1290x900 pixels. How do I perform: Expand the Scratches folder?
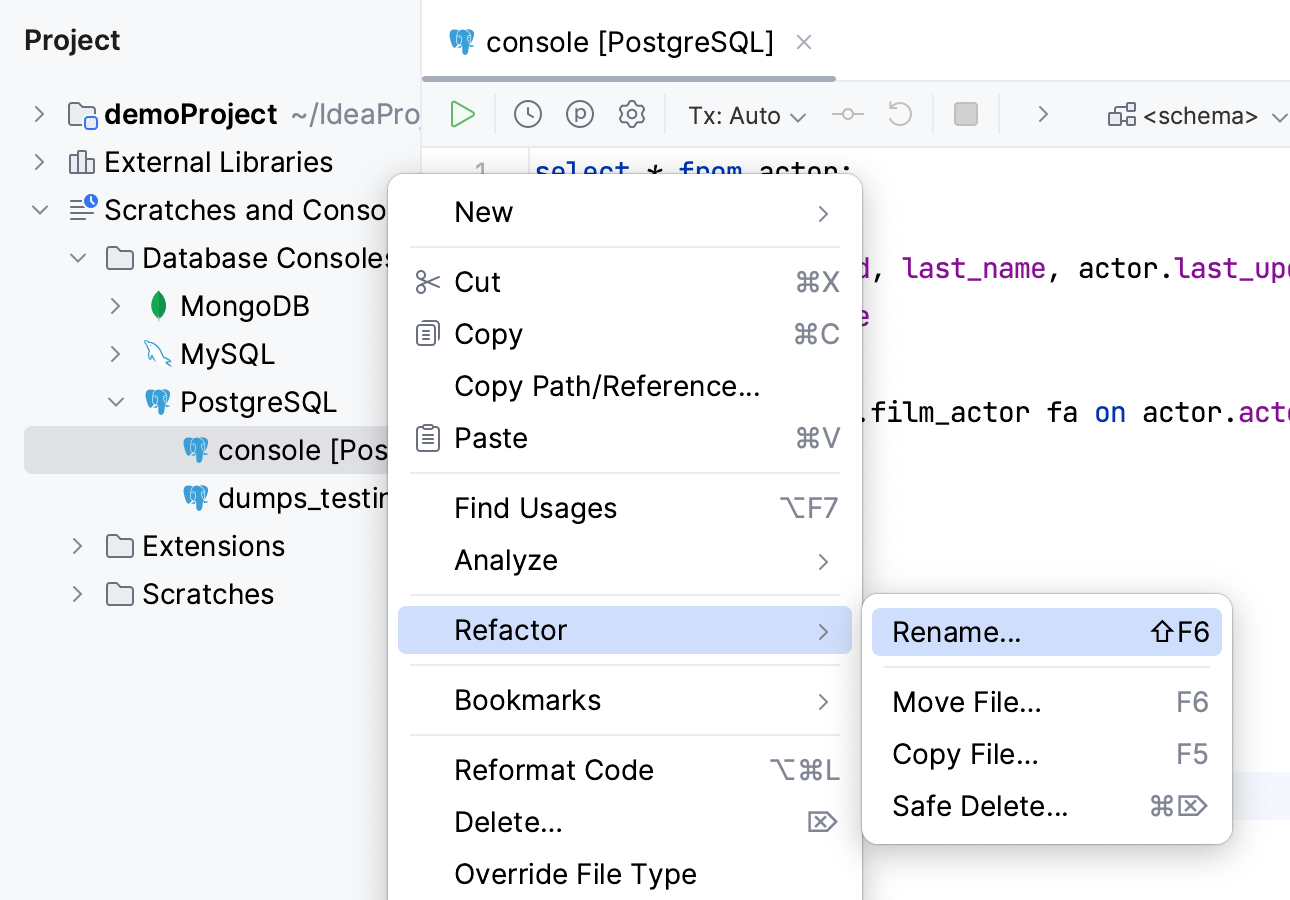click(x=77, y=594)
